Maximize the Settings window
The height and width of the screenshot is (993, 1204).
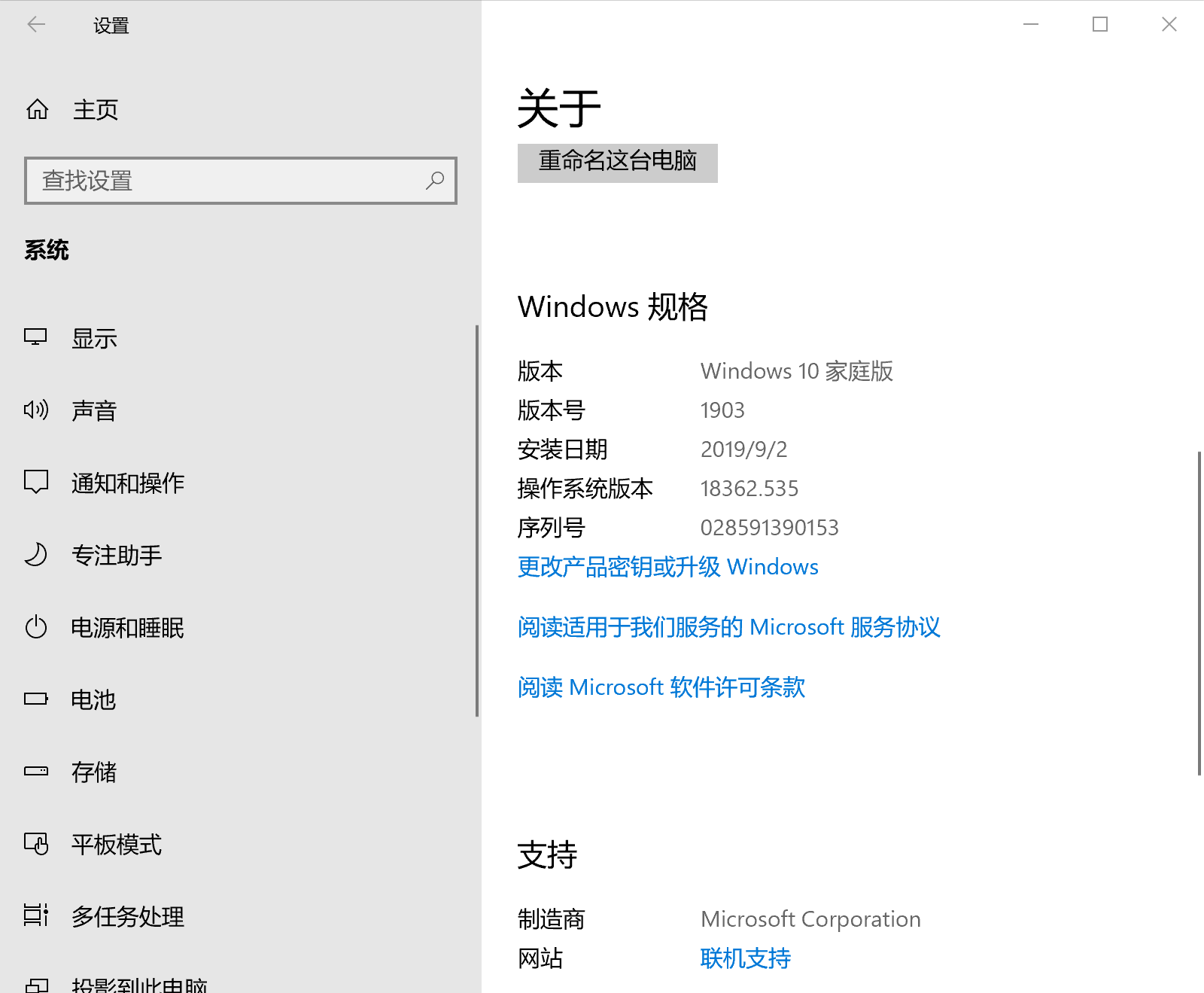click(1100, 25)
